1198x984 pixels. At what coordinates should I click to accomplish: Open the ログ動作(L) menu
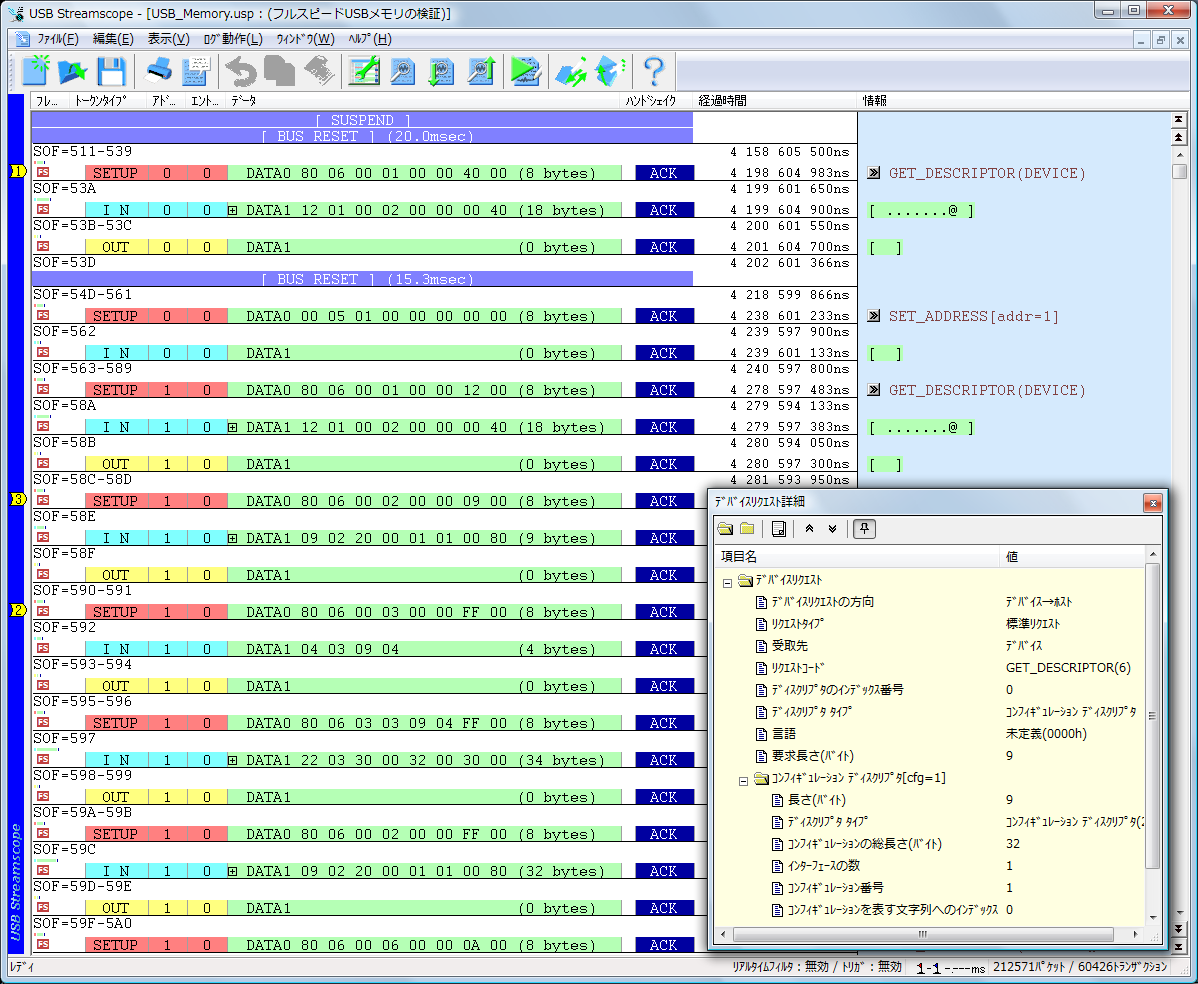[232, 39]
